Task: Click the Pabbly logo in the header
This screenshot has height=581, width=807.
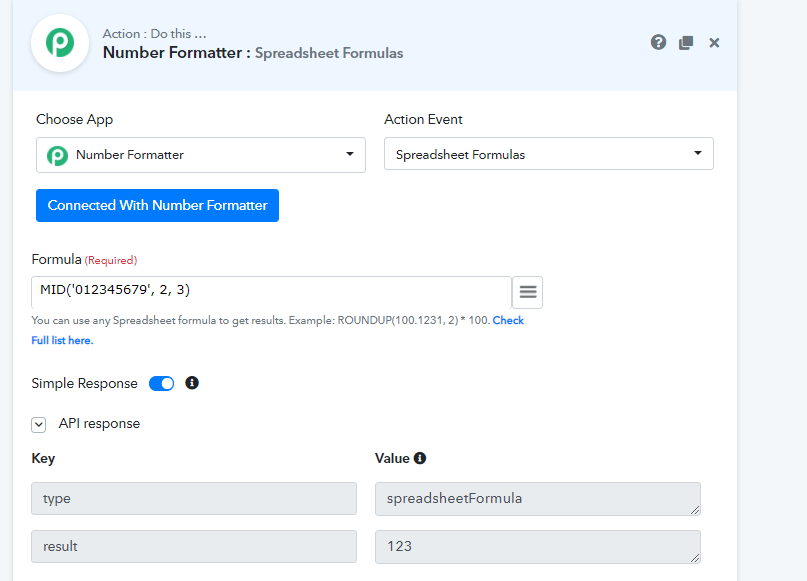Action: (x=61, y=44)
